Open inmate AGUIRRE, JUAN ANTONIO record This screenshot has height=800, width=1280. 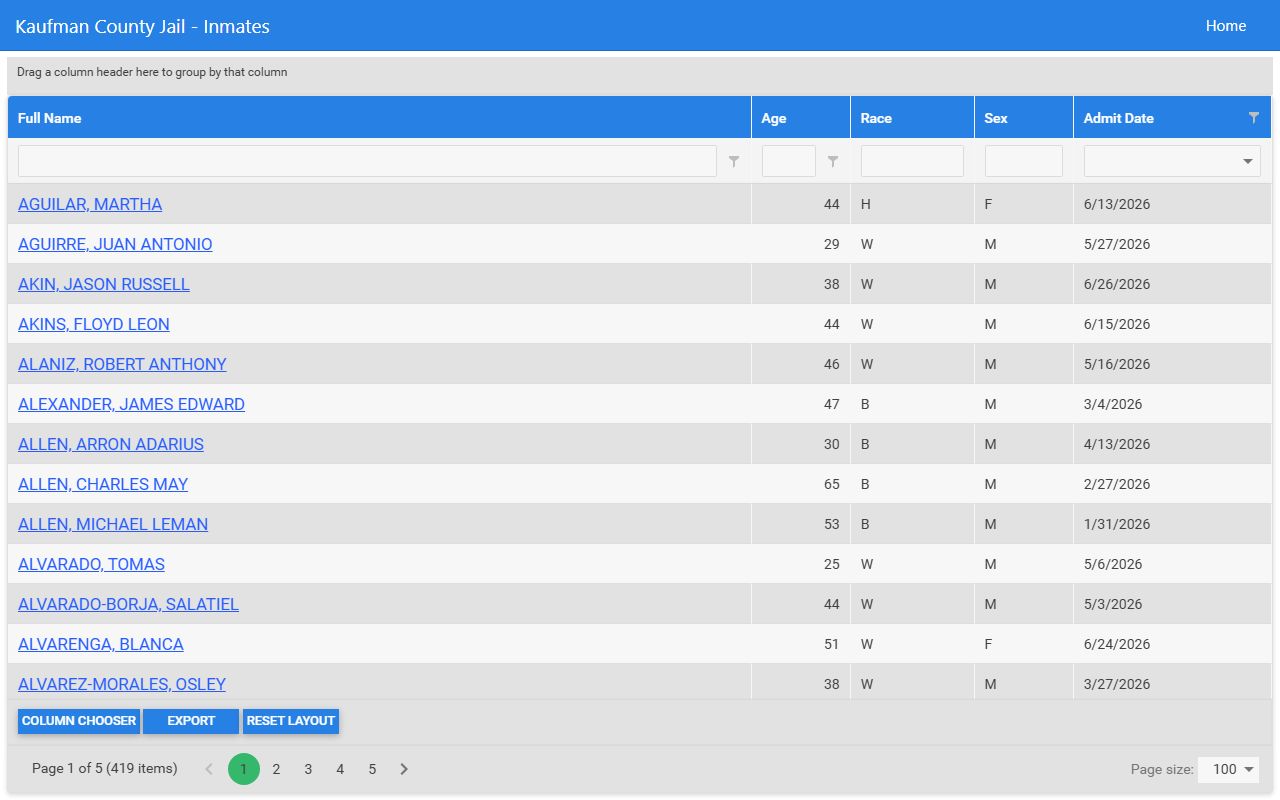pyautogui.click(x=115, y=244)
